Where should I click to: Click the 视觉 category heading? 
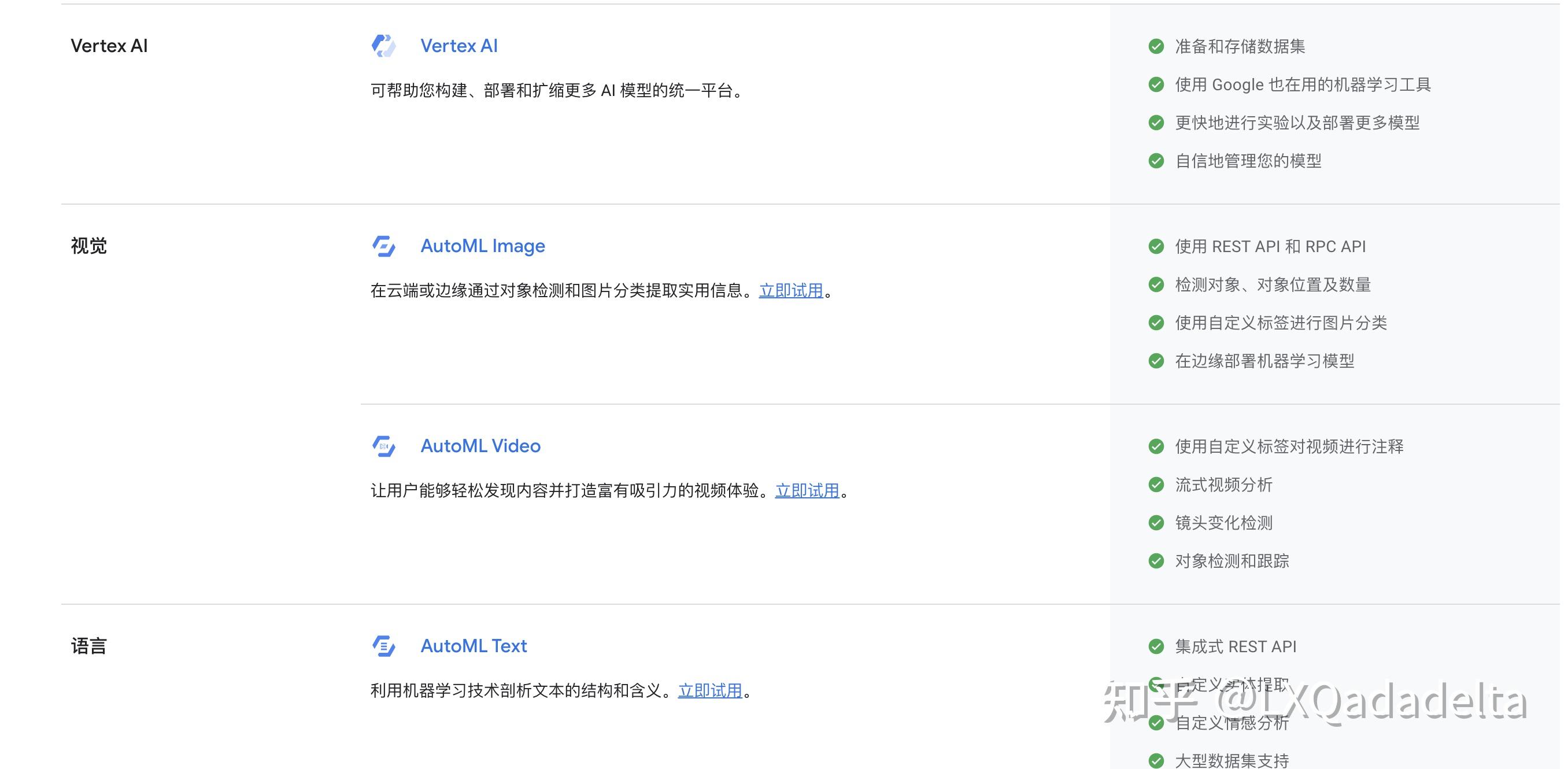(89, 246)
